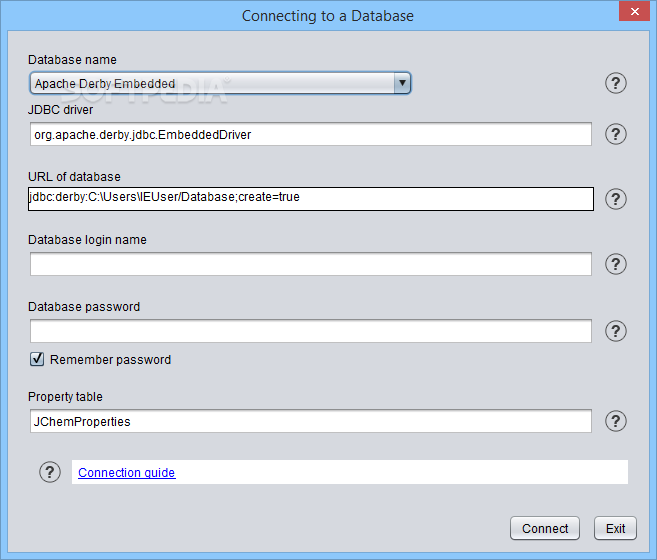The image size is (657, 560).
Task: Open help for Database login name field
Action: click(616, 264)
